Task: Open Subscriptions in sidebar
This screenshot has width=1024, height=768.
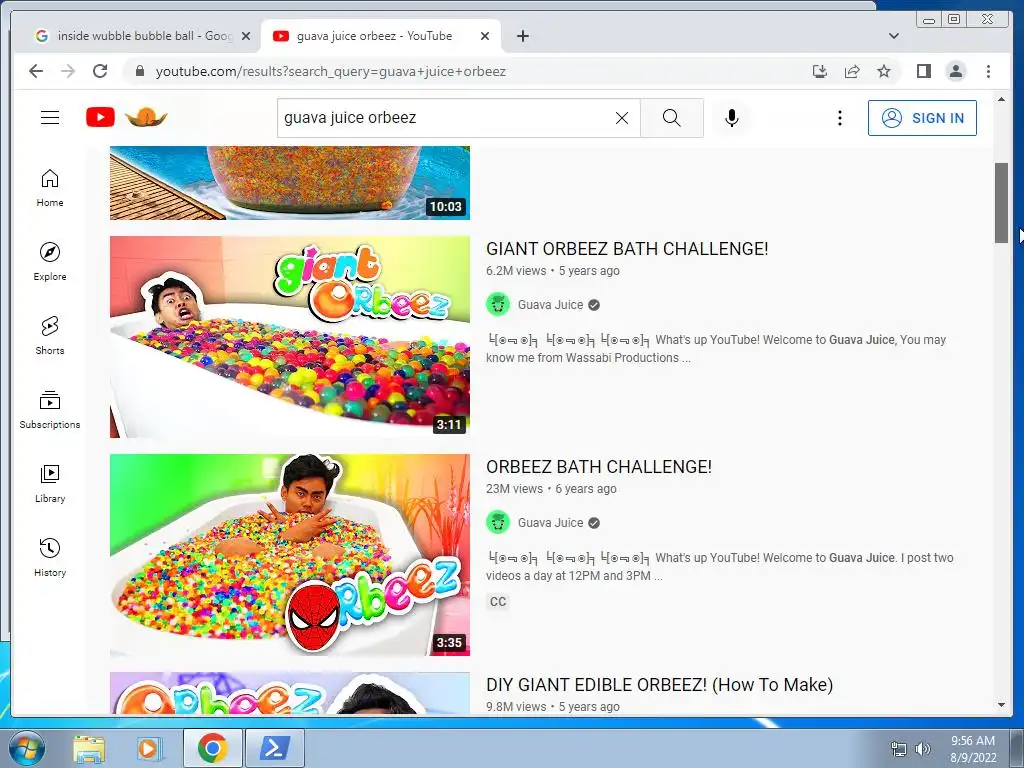Action: 50,409
